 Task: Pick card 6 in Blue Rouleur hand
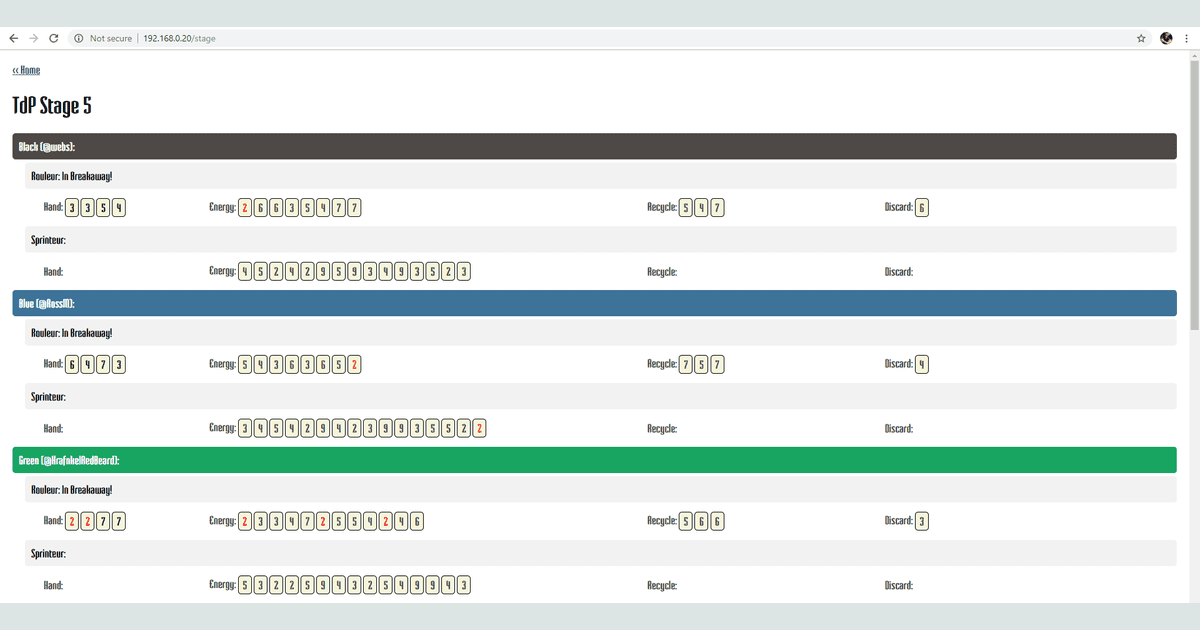[x=72, y=364]
